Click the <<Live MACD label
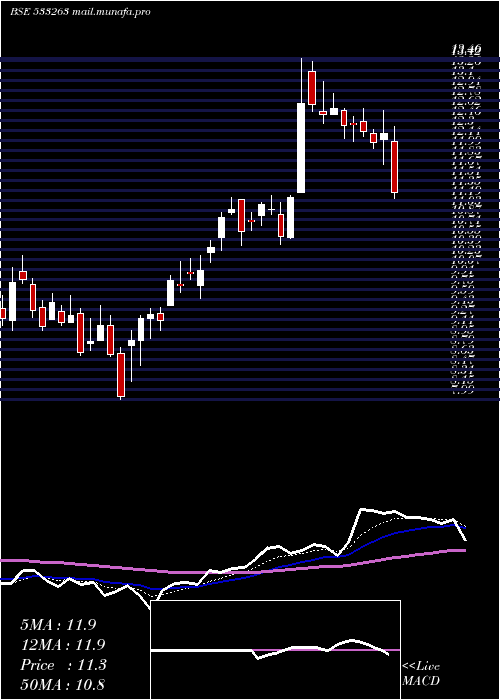This screenshot has height=700, width=500. point(421,674)
